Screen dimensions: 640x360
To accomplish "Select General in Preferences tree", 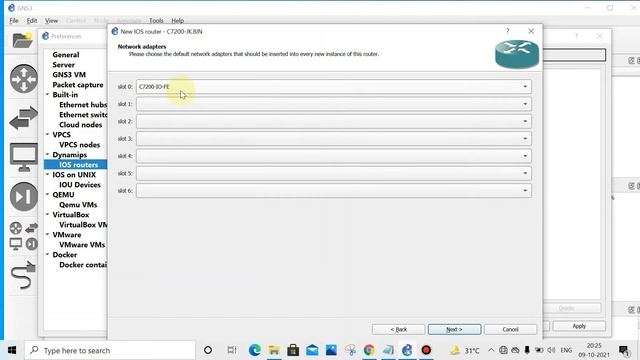I will [x=66, y=55].
